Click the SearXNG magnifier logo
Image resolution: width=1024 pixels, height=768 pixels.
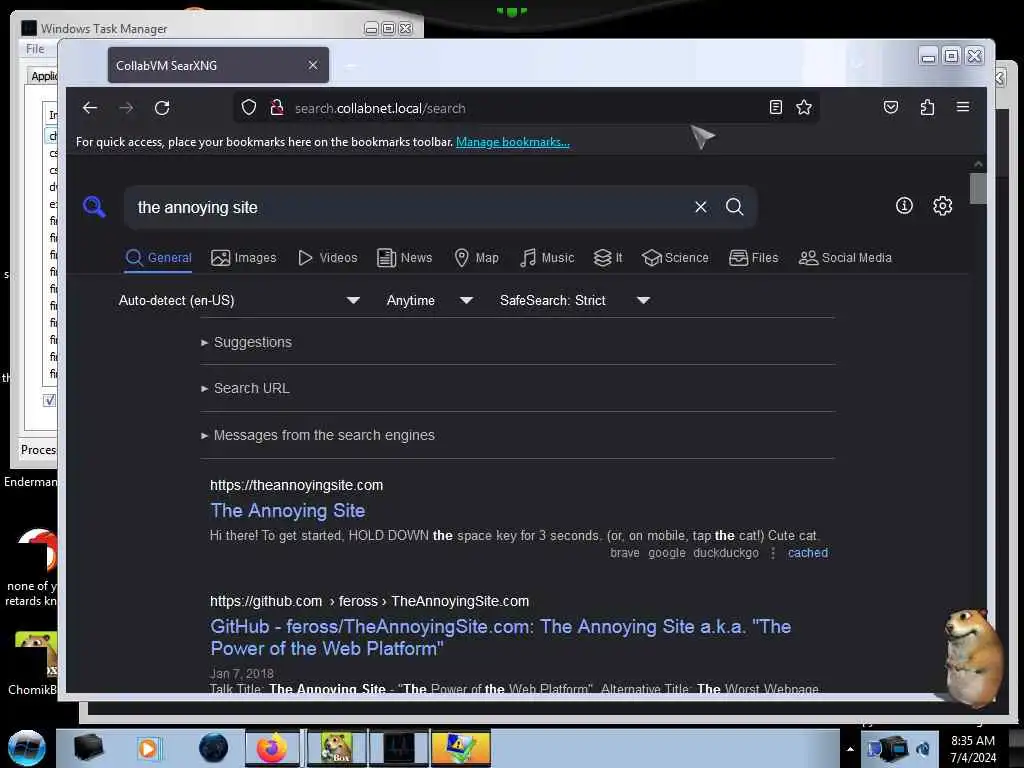94,206
